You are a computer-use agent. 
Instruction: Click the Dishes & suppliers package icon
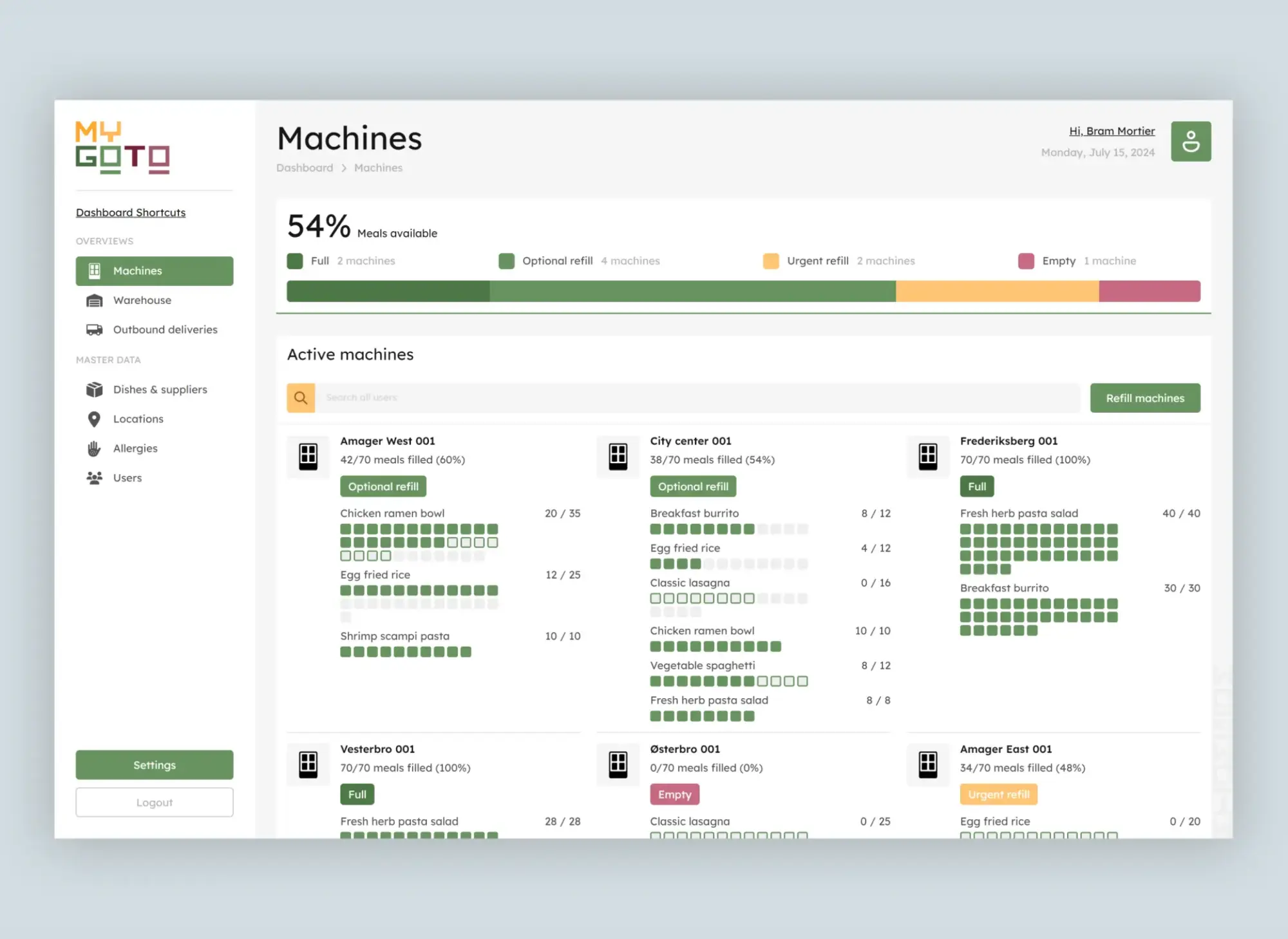pos(94,389)
